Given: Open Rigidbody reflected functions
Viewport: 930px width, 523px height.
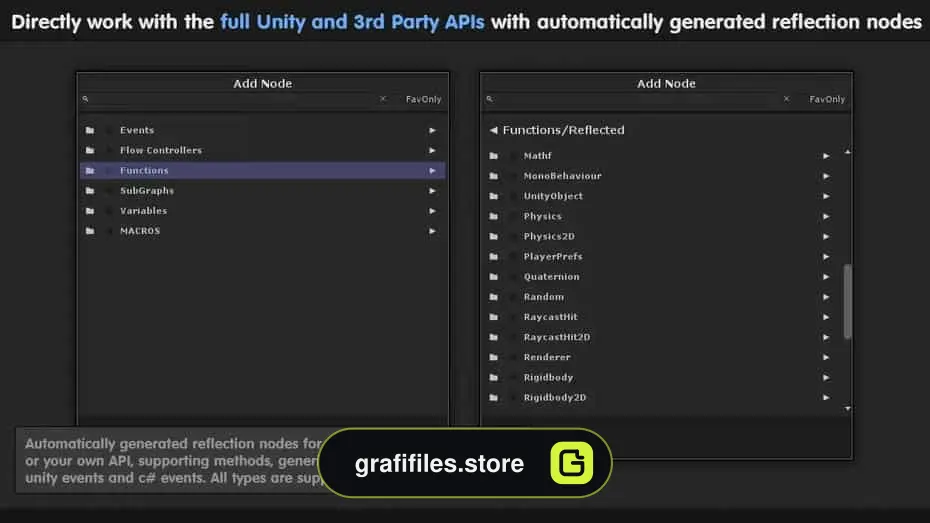Looking at the screenshot, I should click(661, 378).
